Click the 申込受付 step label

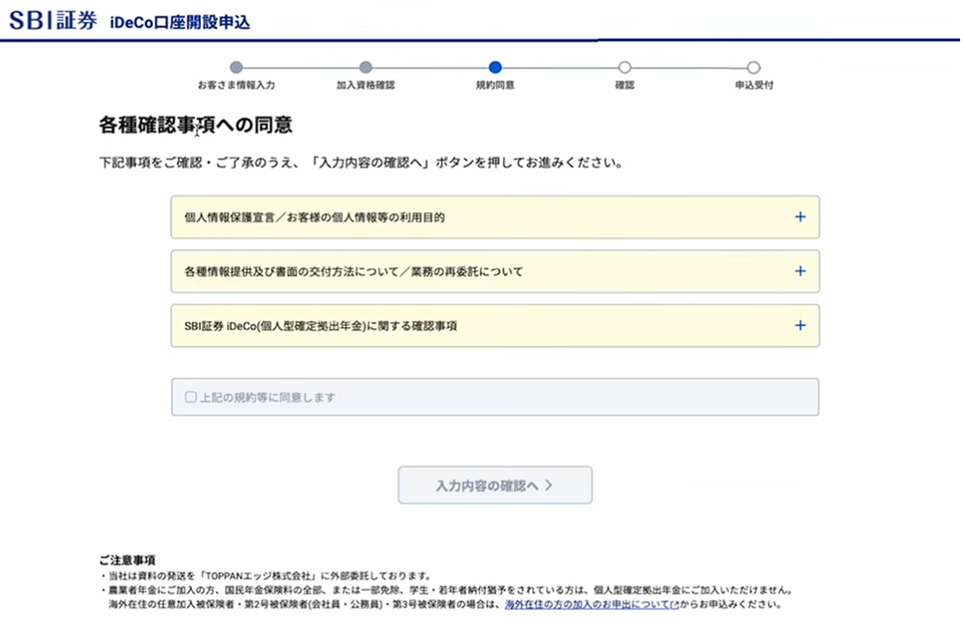point(754,85)
